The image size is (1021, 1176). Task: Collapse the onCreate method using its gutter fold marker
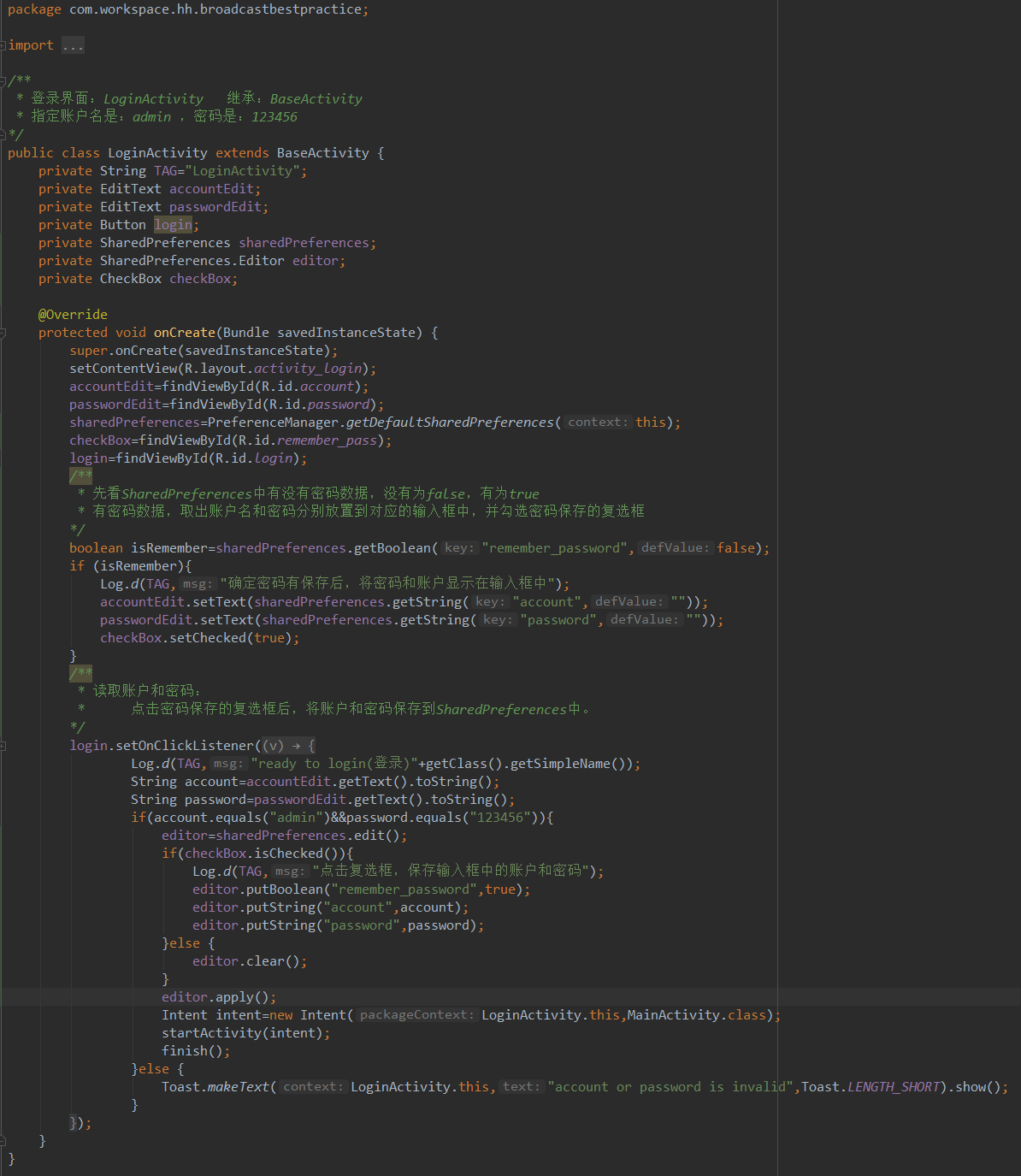3,333
